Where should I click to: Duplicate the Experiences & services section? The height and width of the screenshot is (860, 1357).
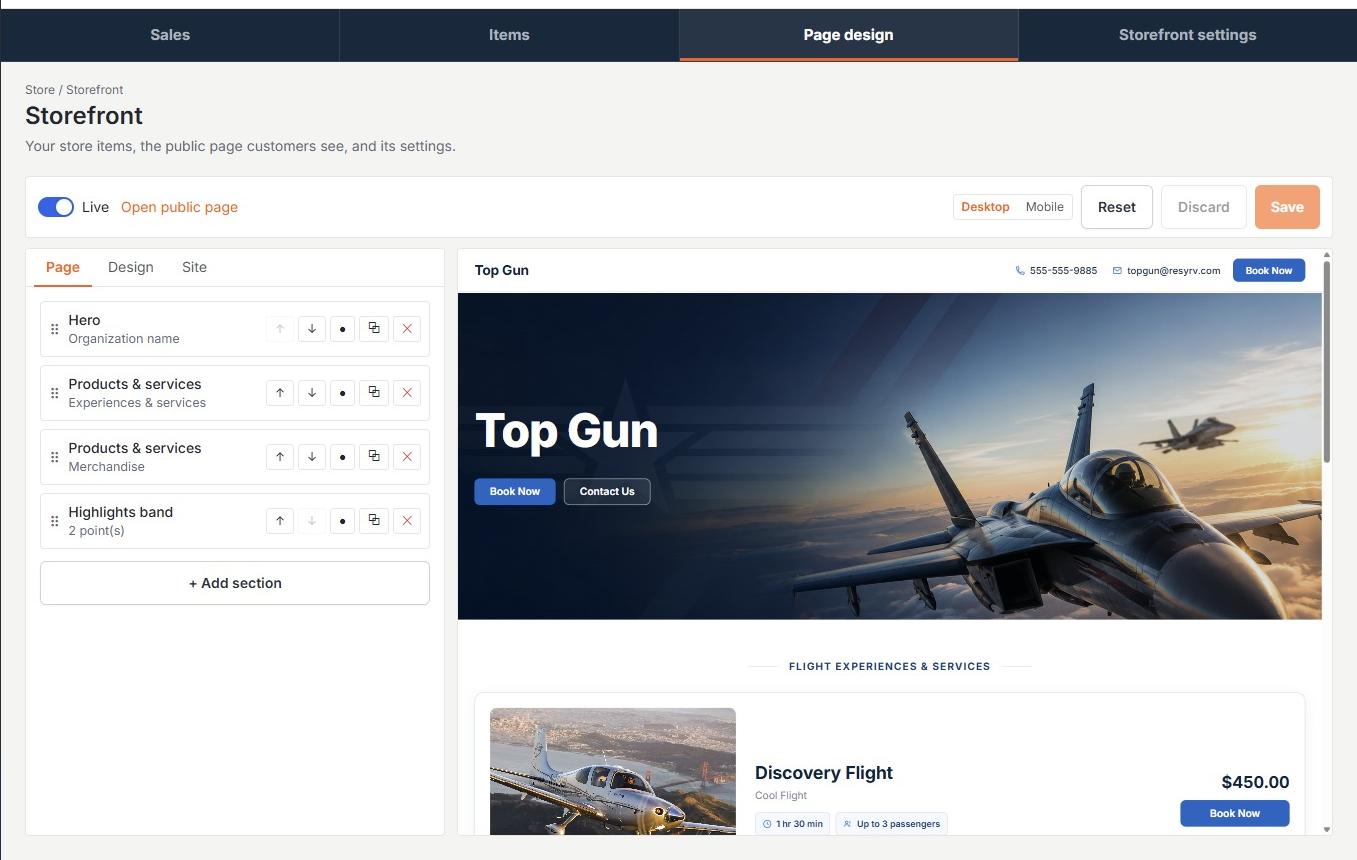tap(374, 393)
